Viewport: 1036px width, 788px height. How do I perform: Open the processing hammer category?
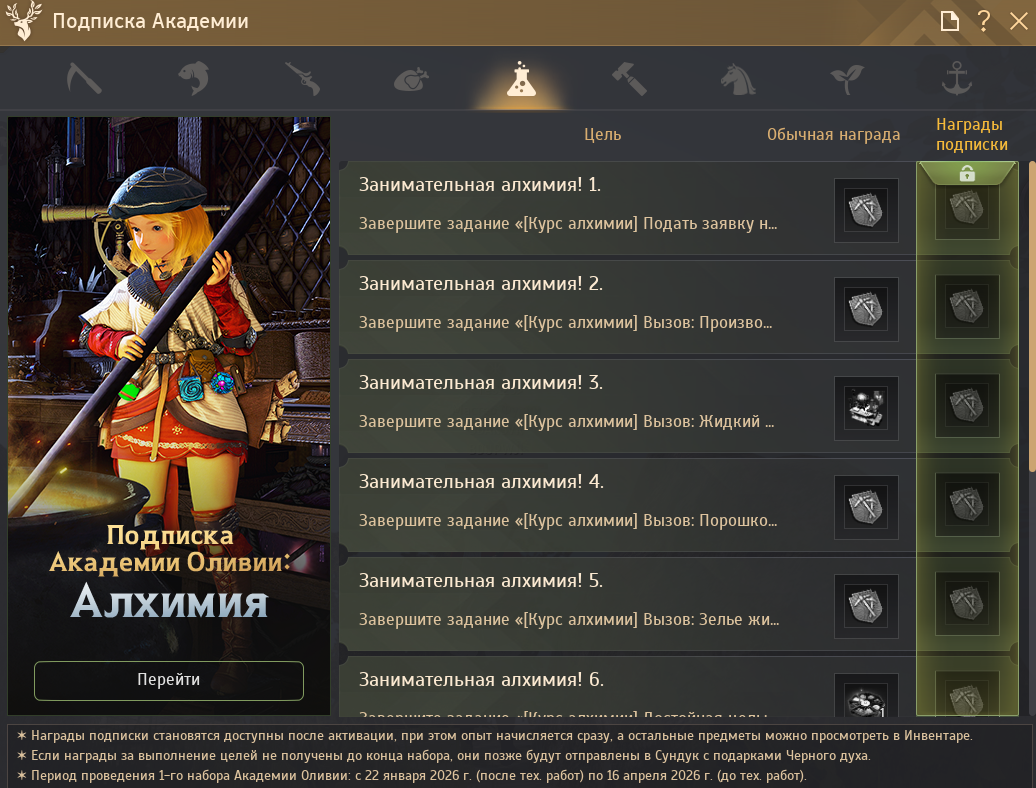click(629, 79)
